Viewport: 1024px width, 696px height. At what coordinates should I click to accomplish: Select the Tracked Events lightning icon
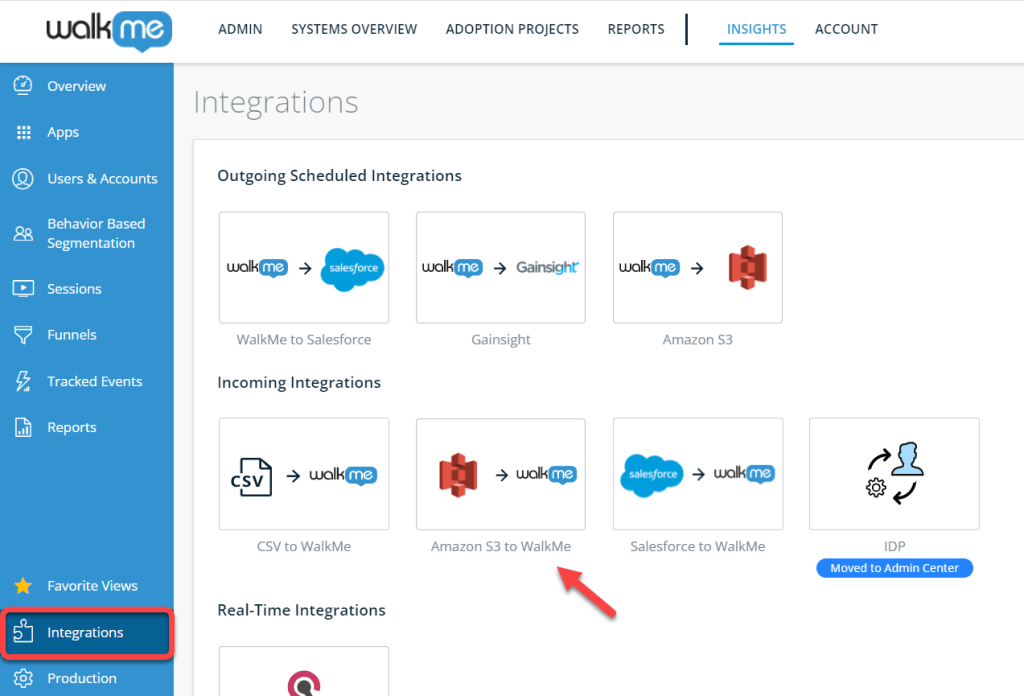23,381
